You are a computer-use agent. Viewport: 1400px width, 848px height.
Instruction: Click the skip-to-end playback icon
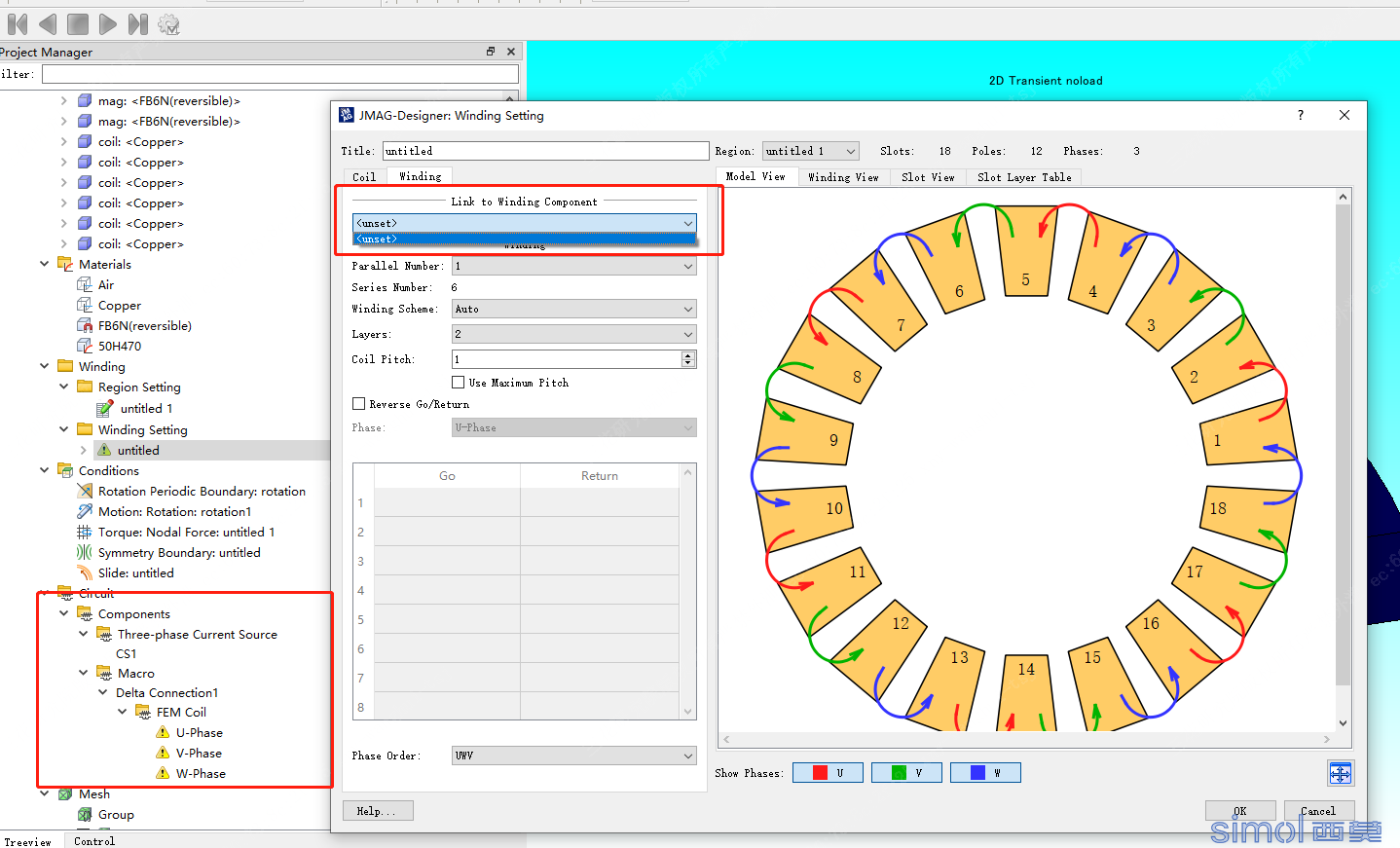point(138,24)
